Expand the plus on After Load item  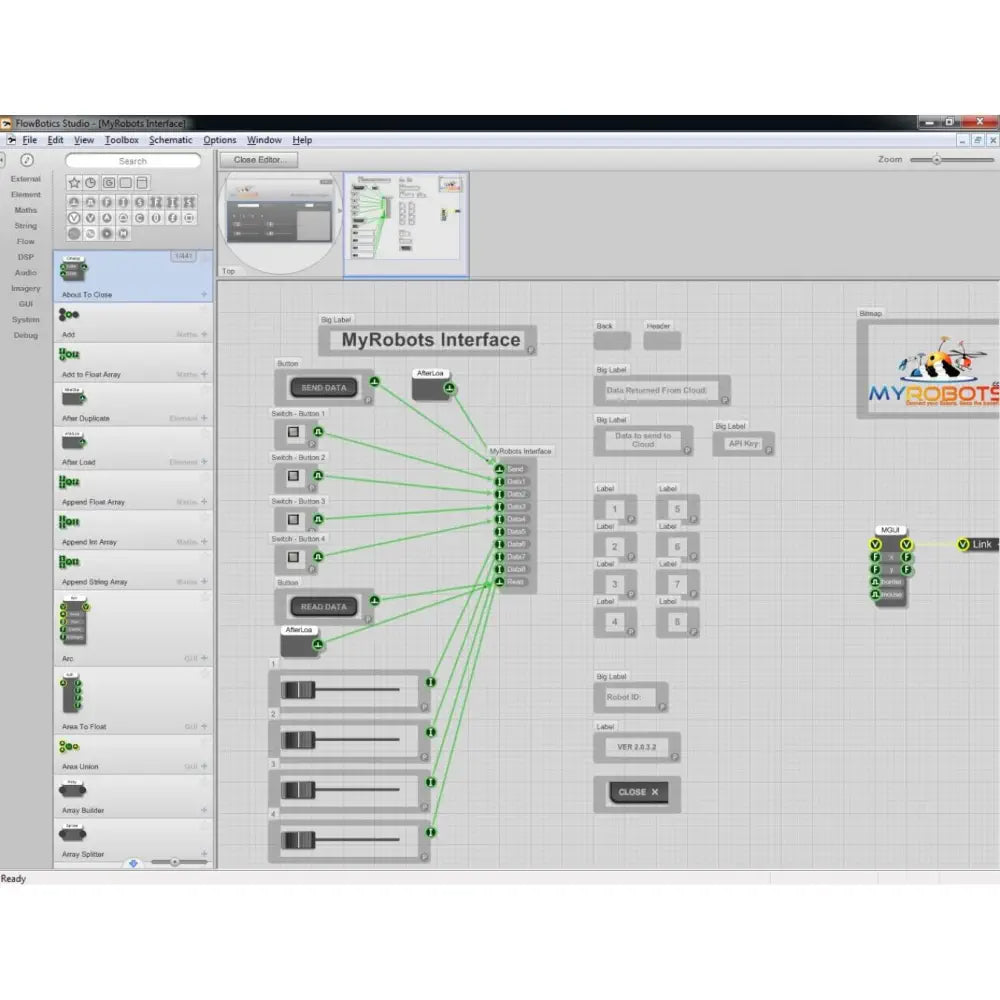204,462
